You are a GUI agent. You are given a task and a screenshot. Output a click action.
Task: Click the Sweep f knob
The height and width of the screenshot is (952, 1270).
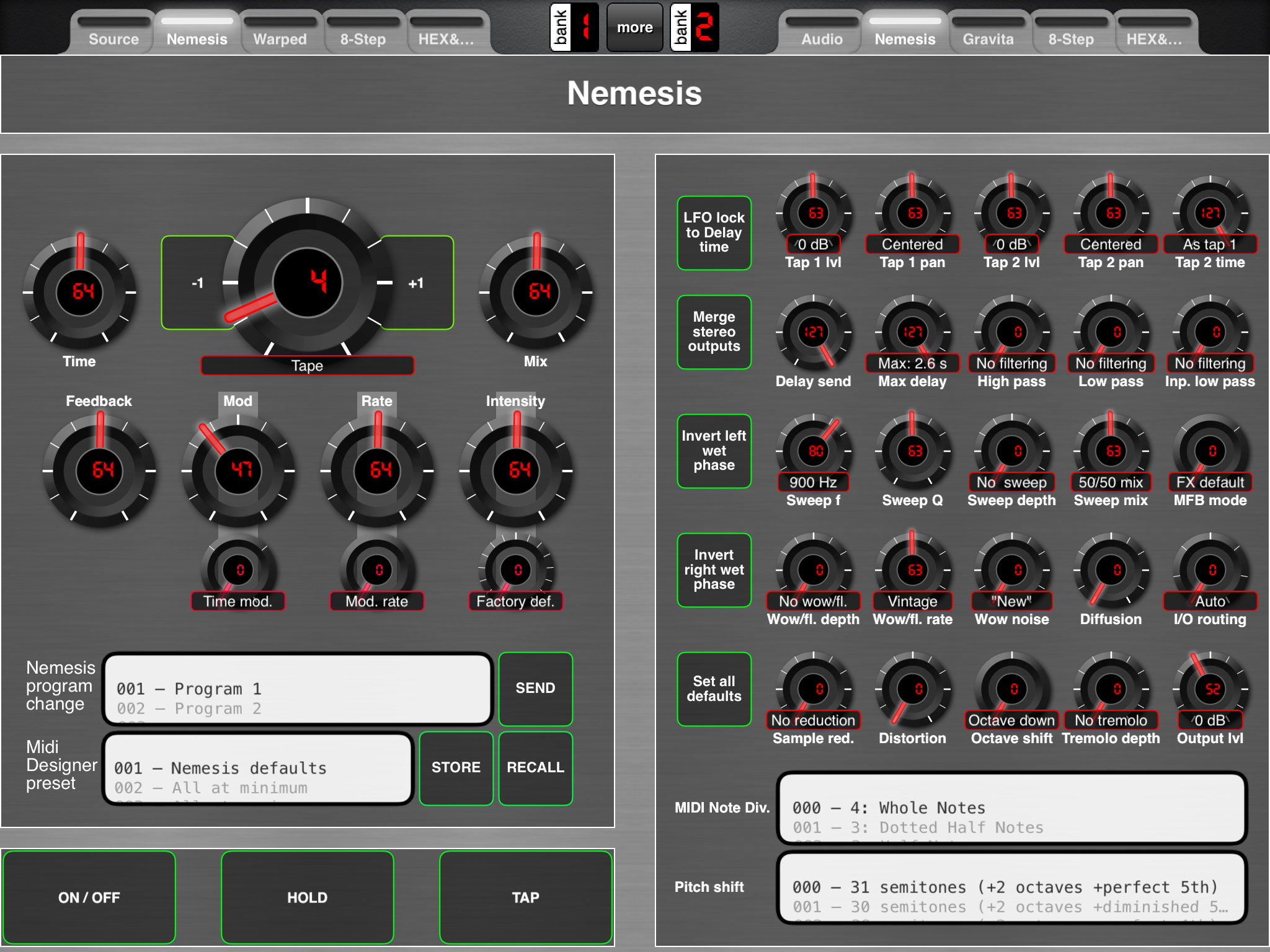point(814,451)
